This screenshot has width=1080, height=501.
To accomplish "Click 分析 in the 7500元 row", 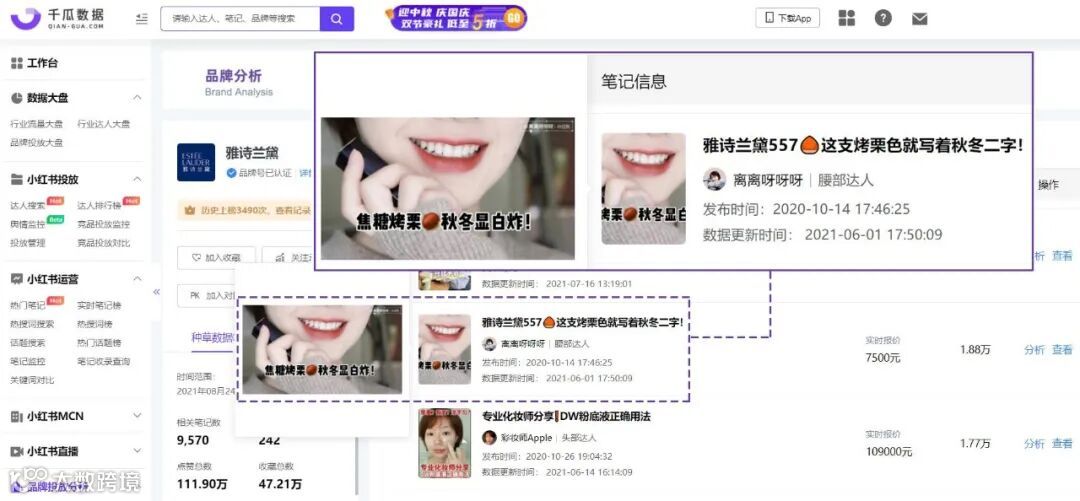I will tap(1034, 349).
